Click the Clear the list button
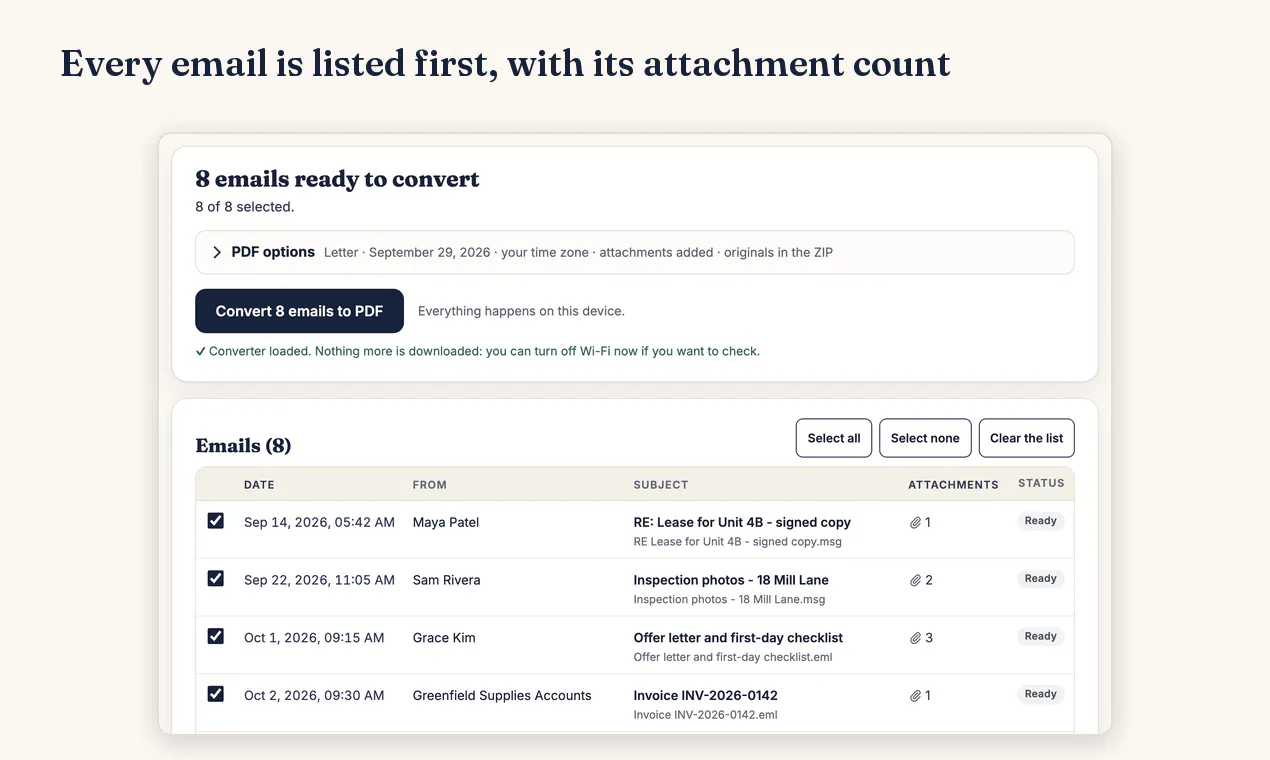This screenshot has height=760, width=1270. tap(1027, 438)
